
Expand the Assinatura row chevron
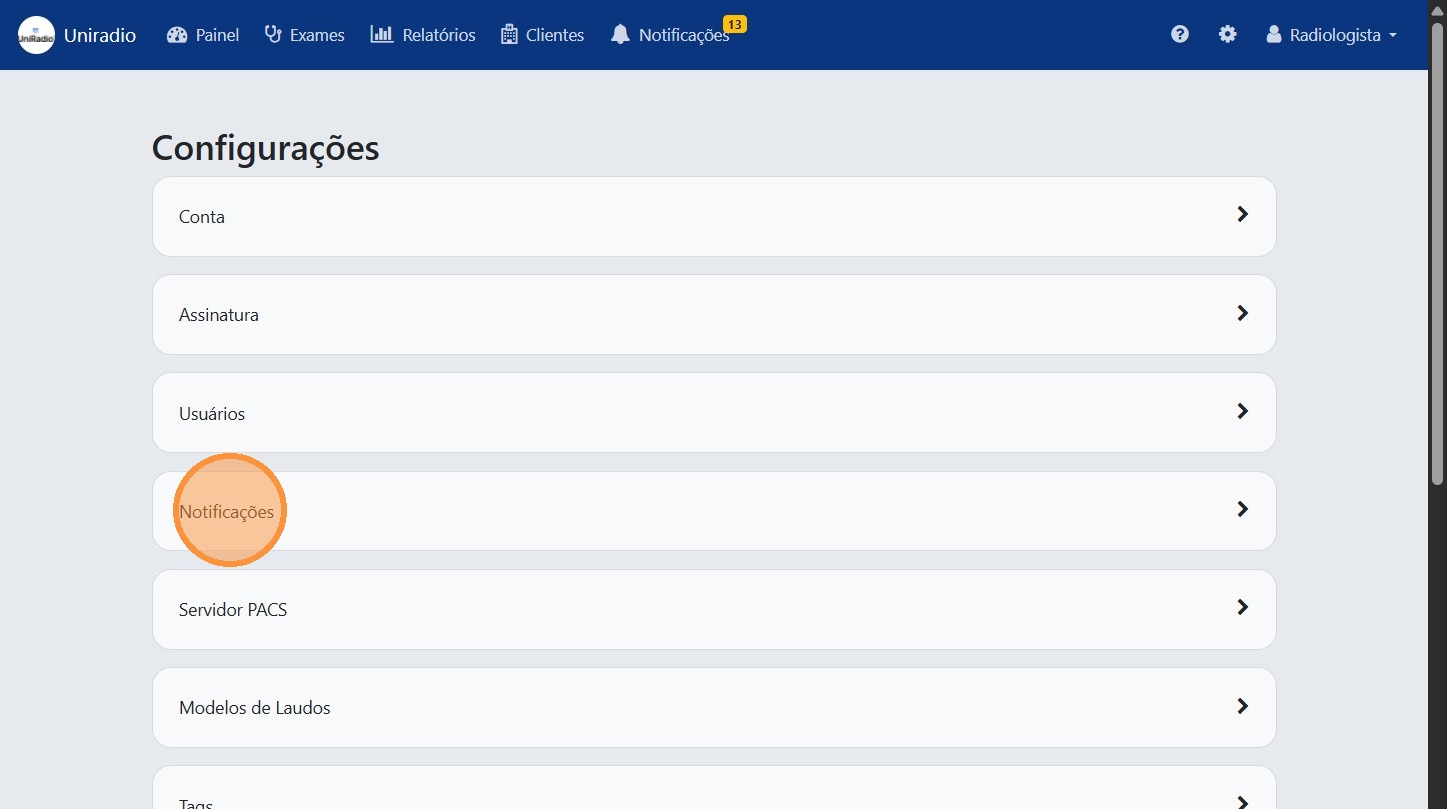[x=1242, y=313]
